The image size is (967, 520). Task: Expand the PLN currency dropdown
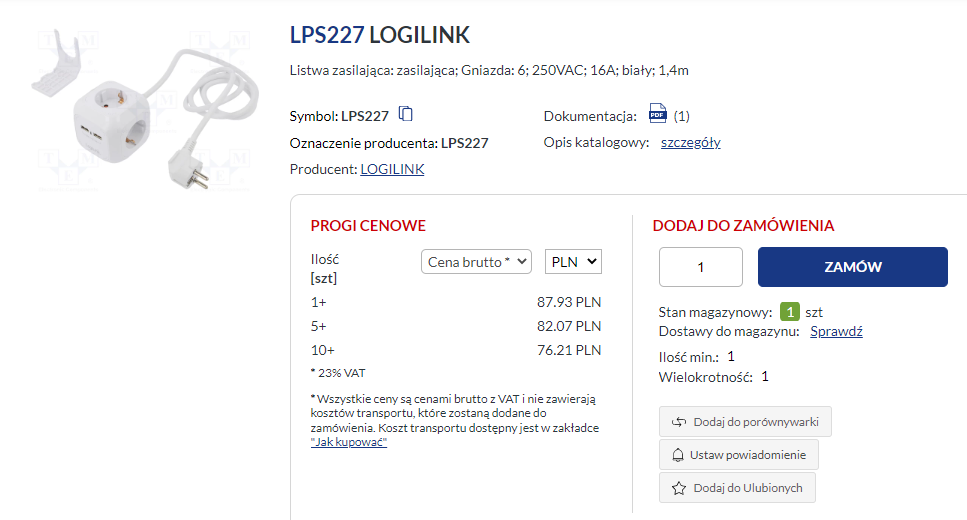click(x=574, y=262)
